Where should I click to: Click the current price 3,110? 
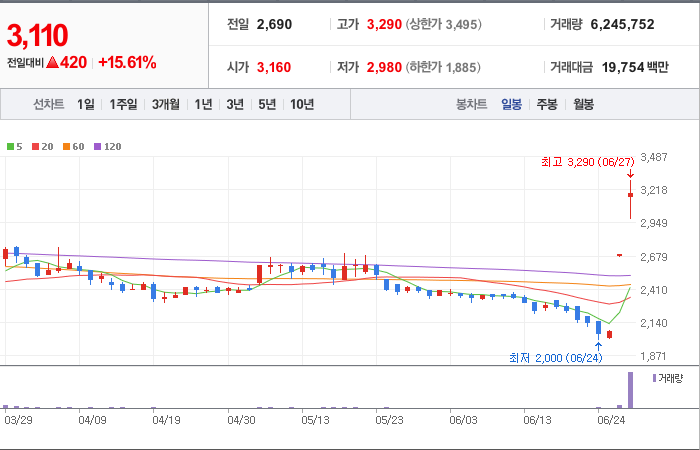38,35
